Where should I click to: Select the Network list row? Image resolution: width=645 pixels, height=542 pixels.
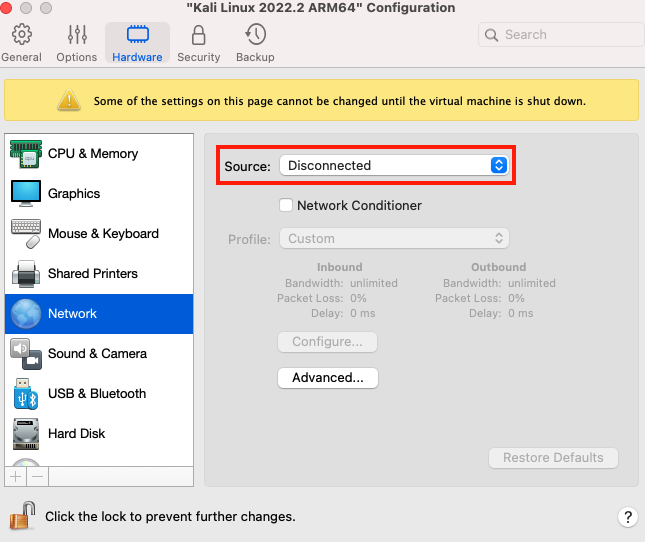(99, 314)
